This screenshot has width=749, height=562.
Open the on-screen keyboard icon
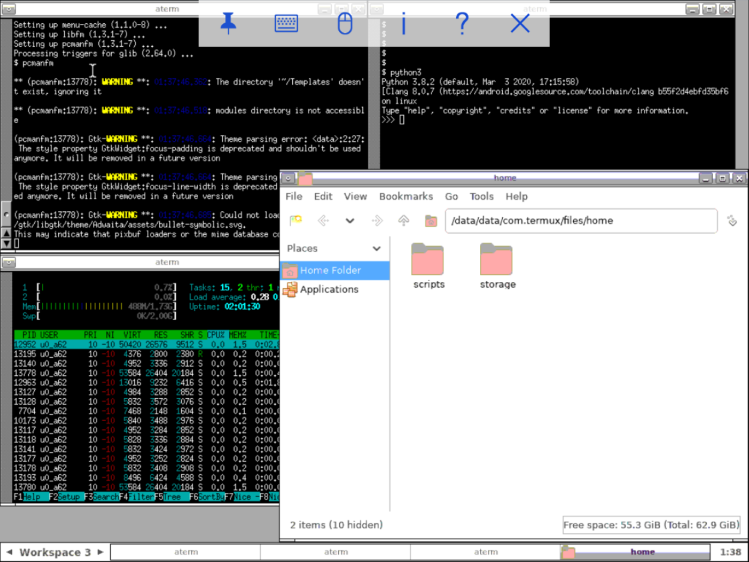coord(286,24)
